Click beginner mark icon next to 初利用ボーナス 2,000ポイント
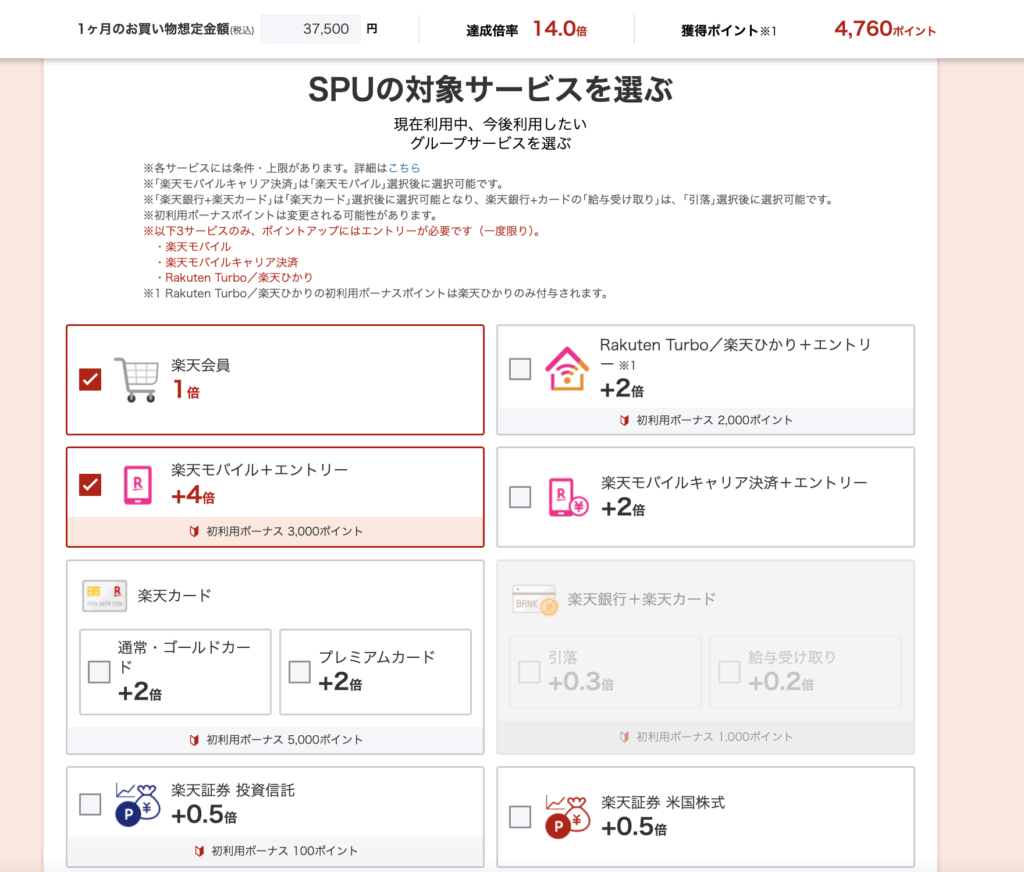Viewport: 1024px width, 872px height. pos(624,421)
